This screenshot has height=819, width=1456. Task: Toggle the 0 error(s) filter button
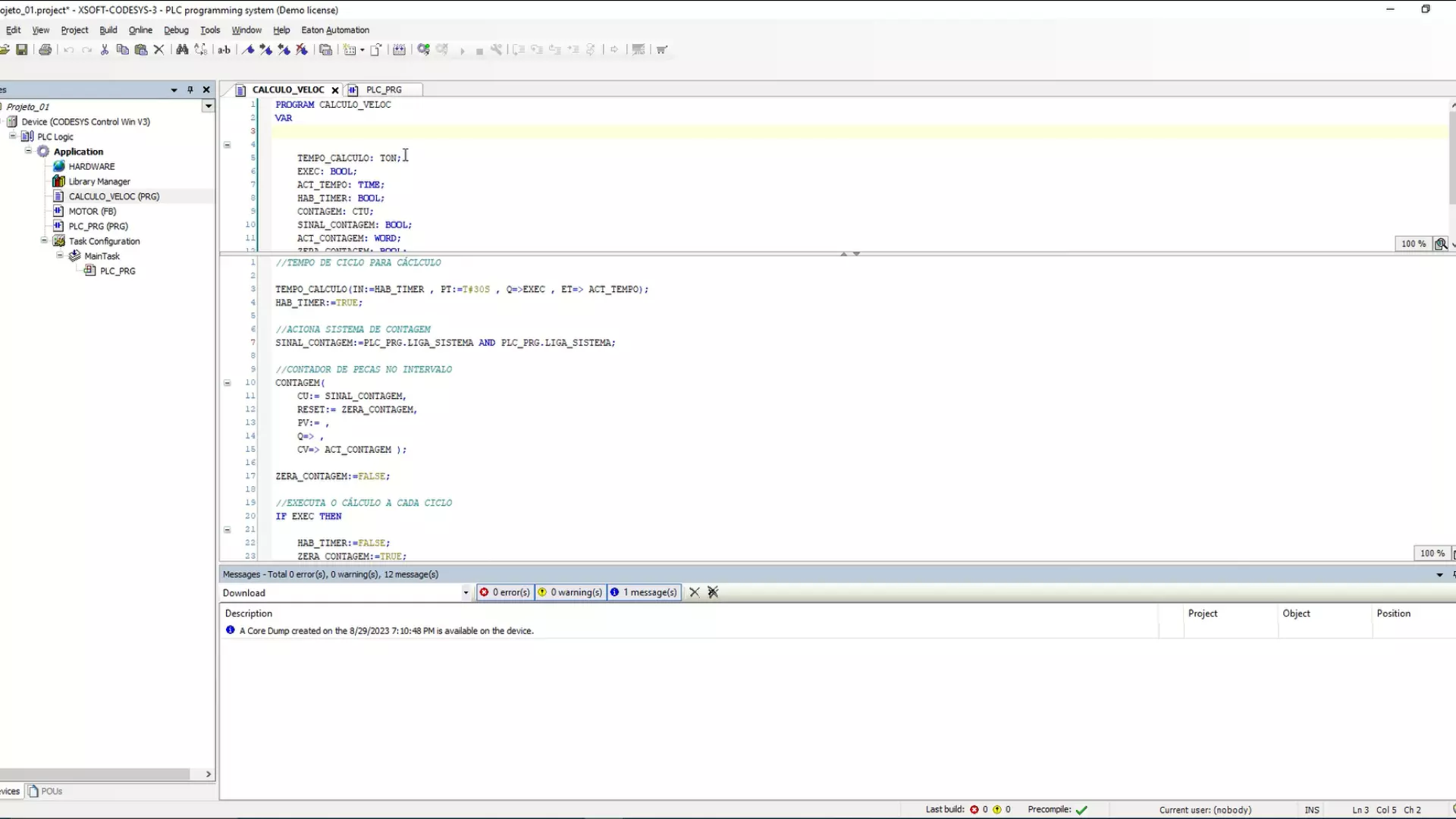click(505, 592)
